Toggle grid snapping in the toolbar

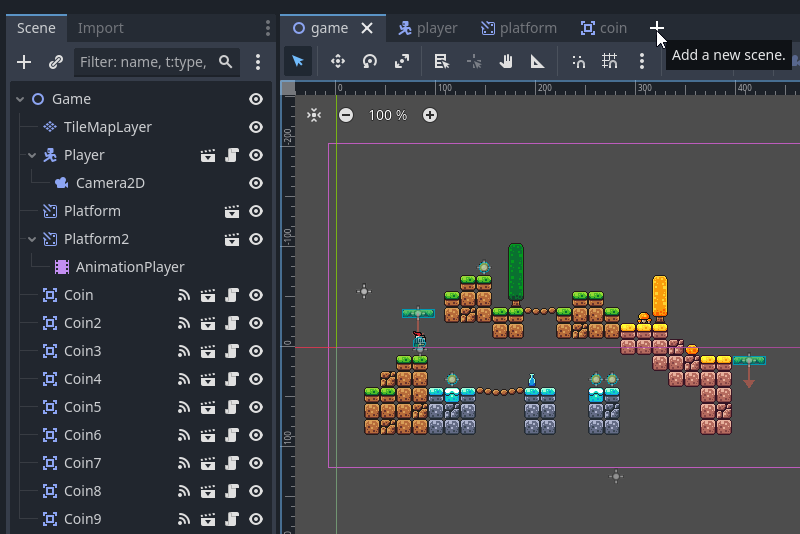pyautogui.click(x=609, y=61)
